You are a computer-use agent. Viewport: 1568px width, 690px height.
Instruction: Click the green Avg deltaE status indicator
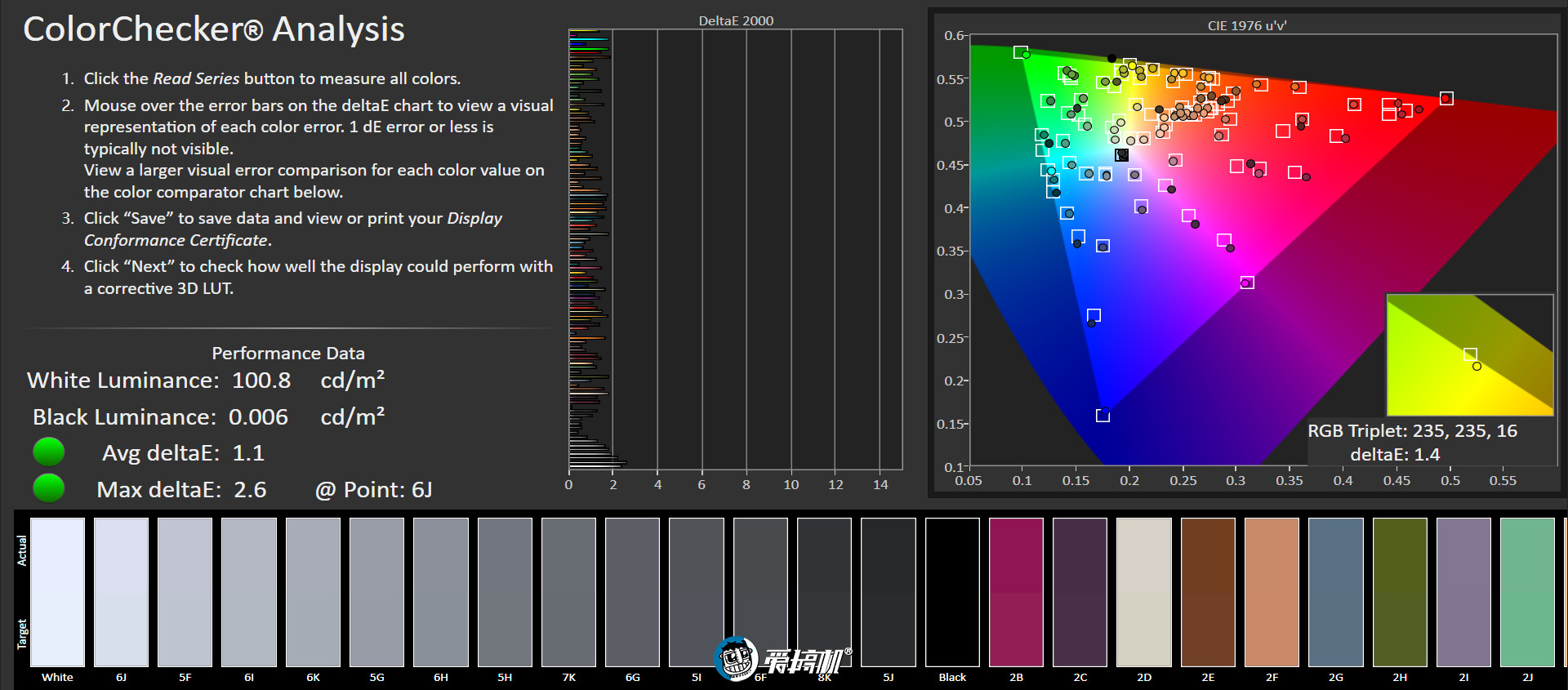pyautogui.click(x=49, y=452)
